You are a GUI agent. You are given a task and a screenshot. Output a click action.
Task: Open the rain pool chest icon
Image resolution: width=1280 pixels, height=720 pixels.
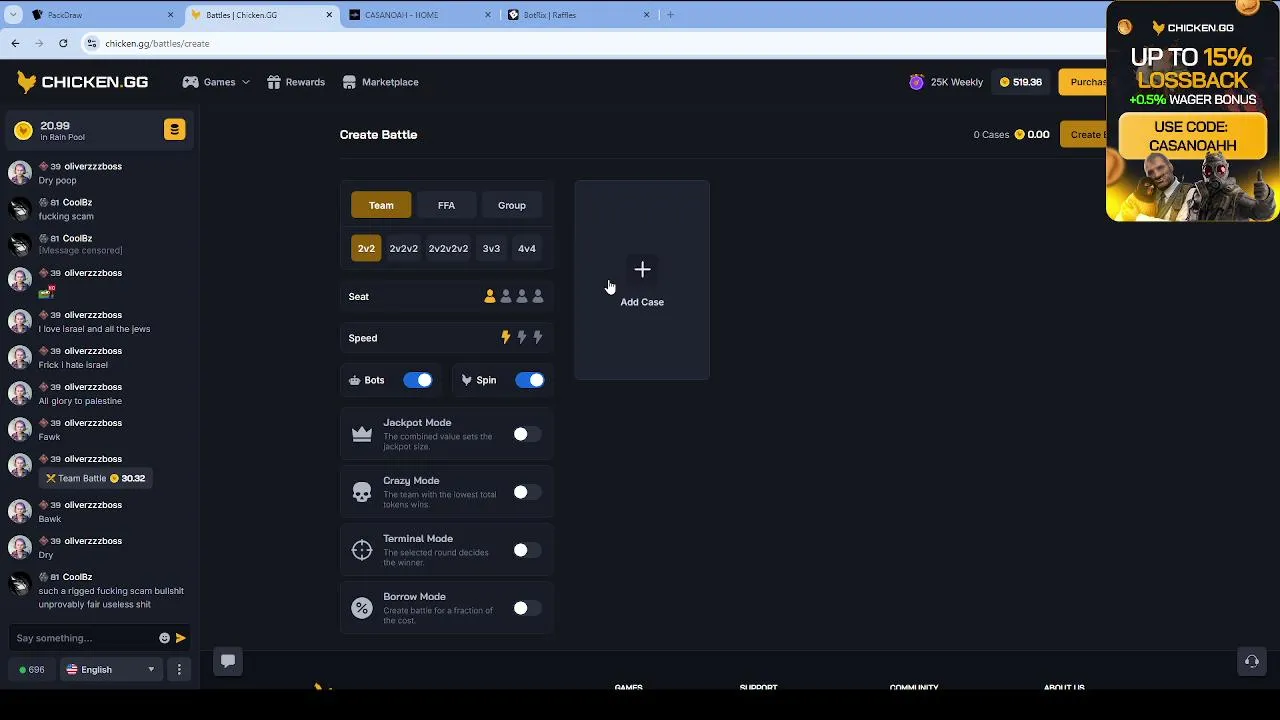coord(174,130)
